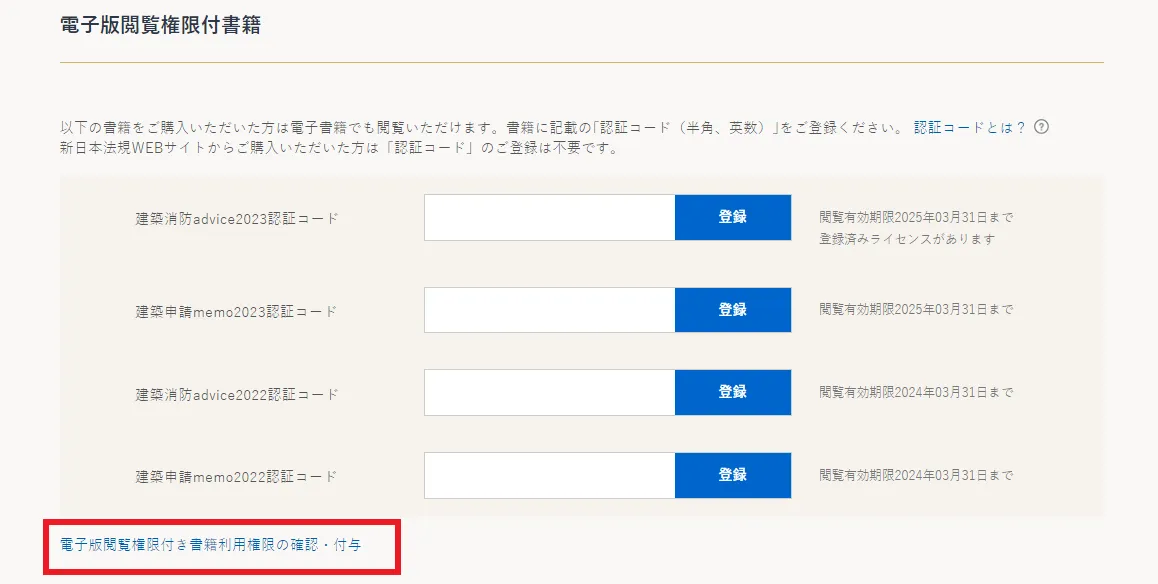This screenshot has width=1158, height=584.
Task: Click the 建築消防advice2023 code input field
Action: (548, 216)
